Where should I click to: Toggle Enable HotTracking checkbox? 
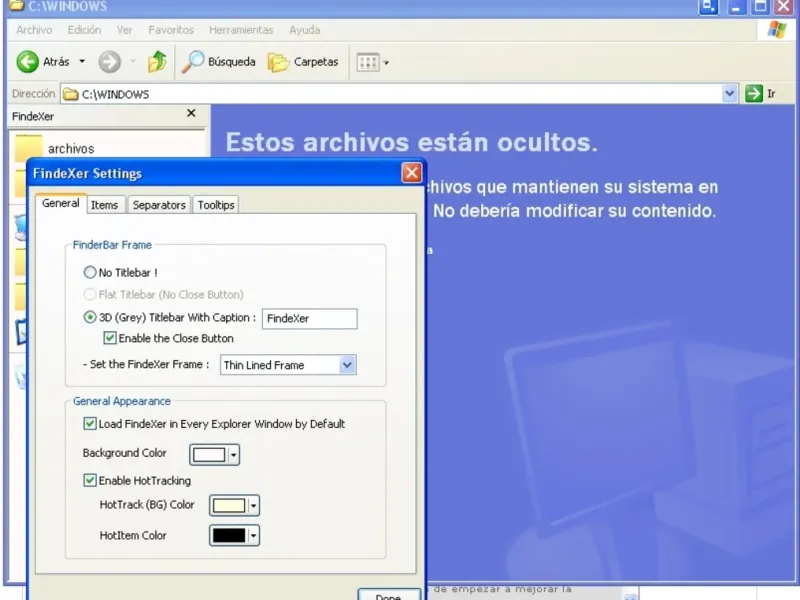90,480
